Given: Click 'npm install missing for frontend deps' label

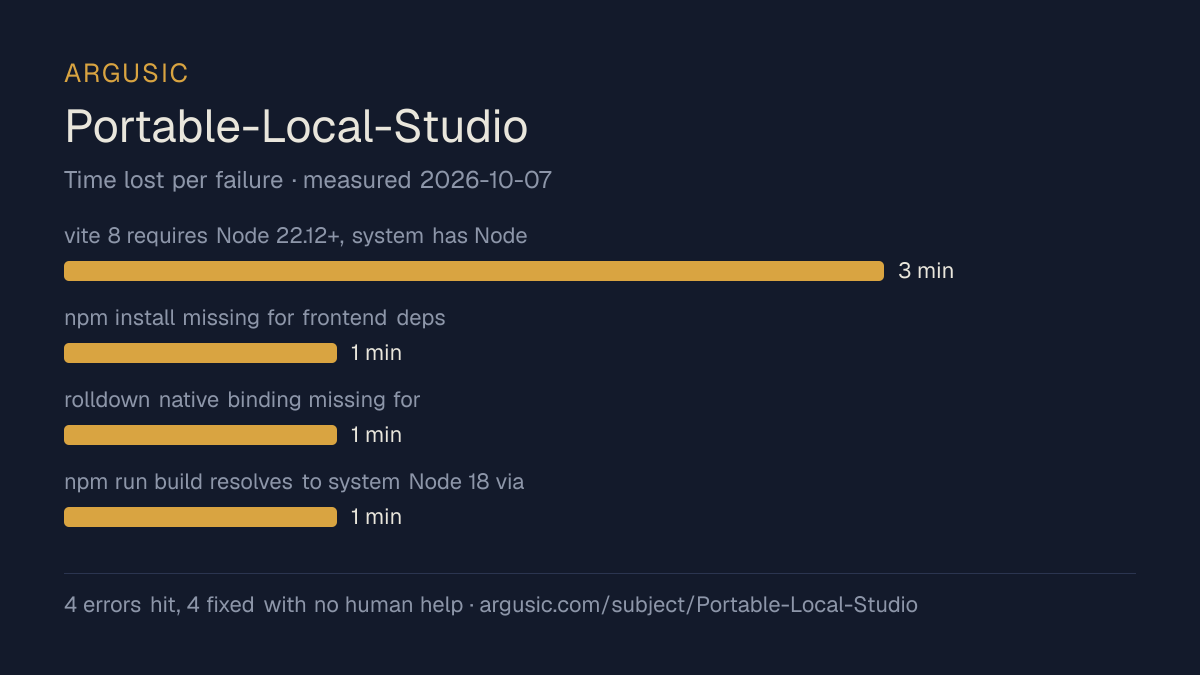Looking at the screenshot, I should pos(255,318).
